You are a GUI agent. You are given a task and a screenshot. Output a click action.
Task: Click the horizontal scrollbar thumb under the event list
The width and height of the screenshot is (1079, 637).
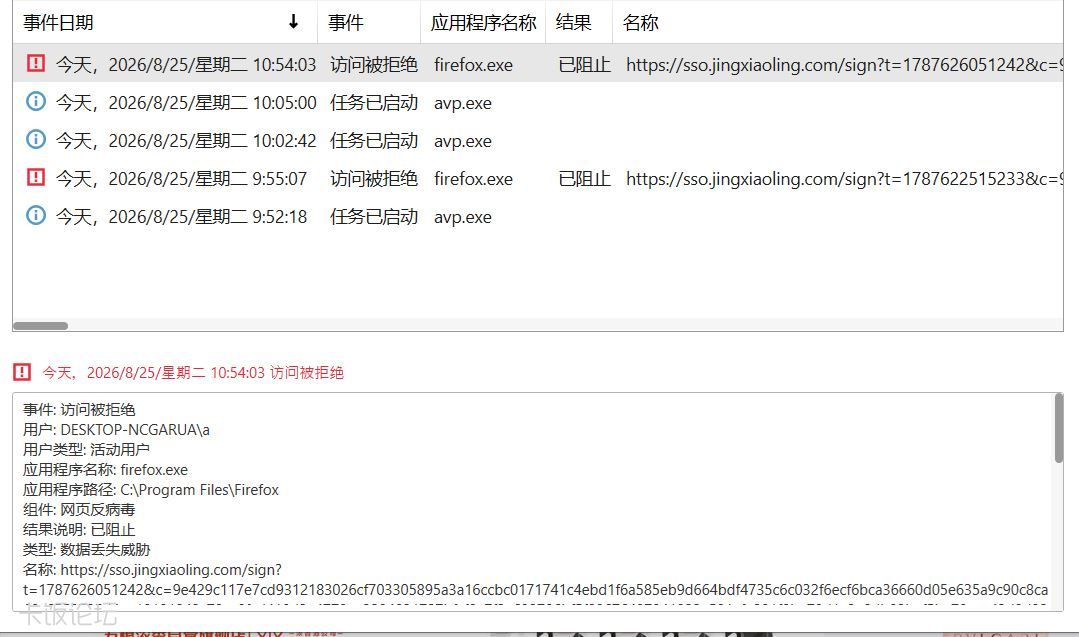pyautogui.click(x=41, y=325)
